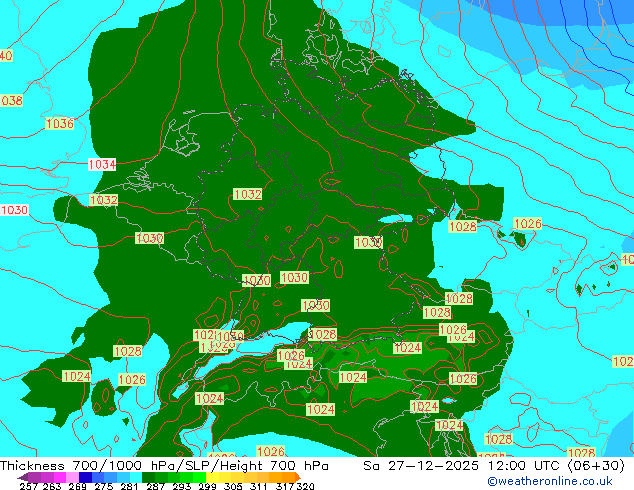Click the 1036 isobar label
Viewport: 634px width, 490px height.
60,123
